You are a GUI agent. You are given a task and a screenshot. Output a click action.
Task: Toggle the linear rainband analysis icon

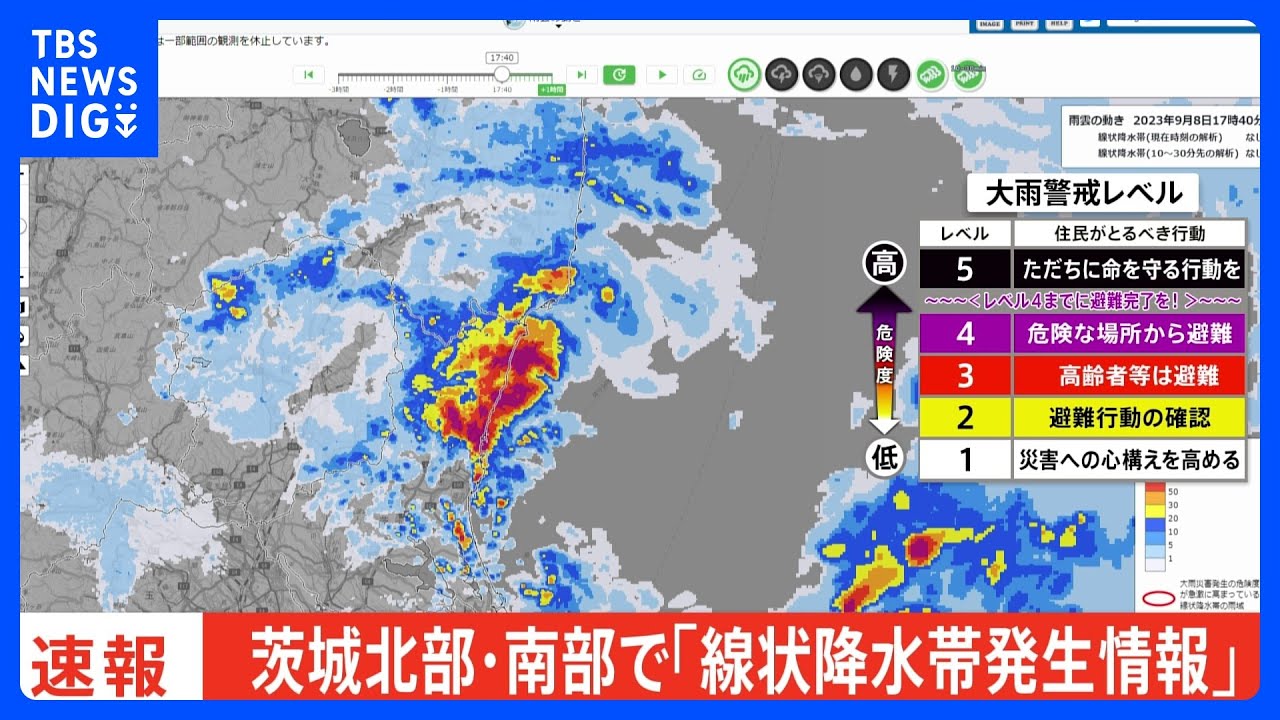click(932, 74)
